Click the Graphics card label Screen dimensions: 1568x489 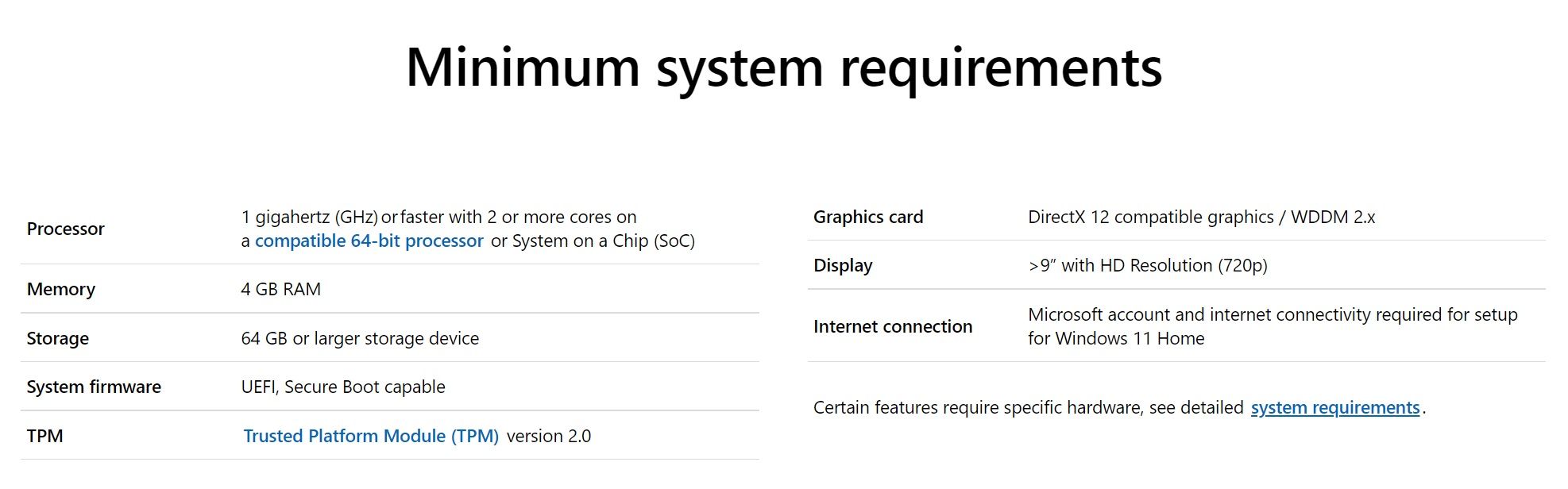(868, 218)
